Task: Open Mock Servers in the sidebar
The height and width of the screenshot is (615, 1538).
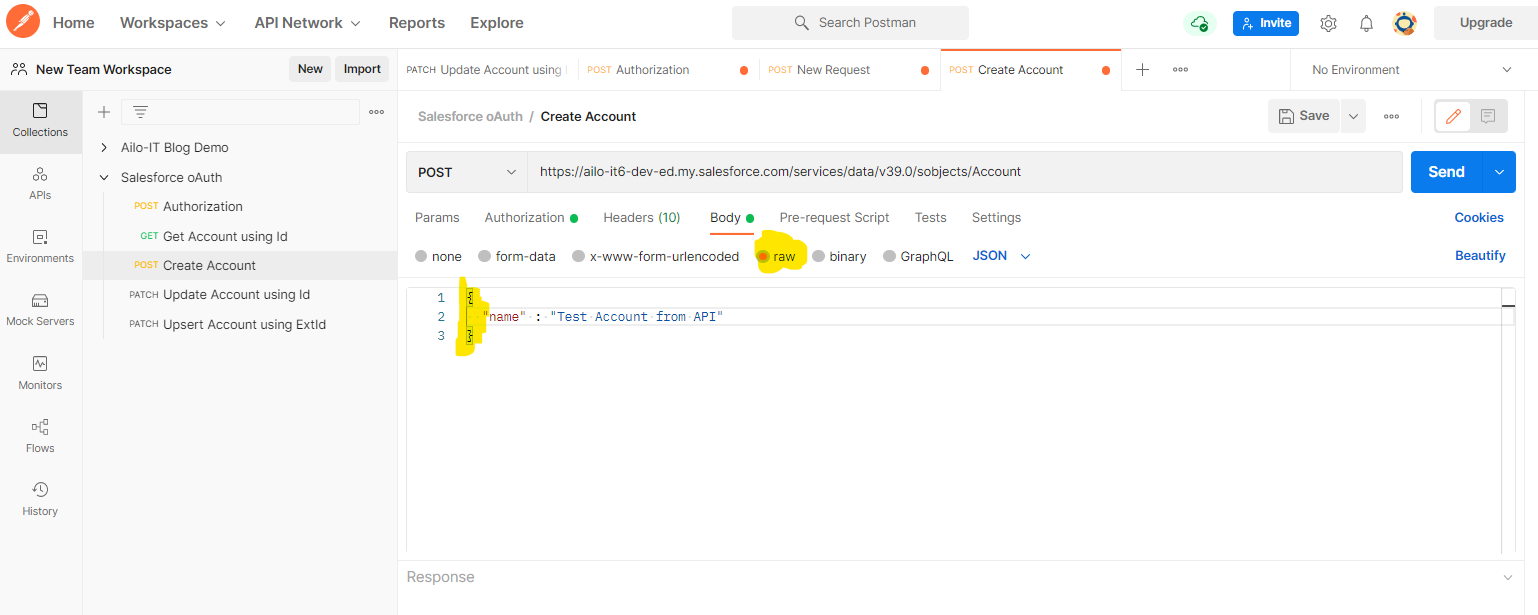Action: (40, 310)
